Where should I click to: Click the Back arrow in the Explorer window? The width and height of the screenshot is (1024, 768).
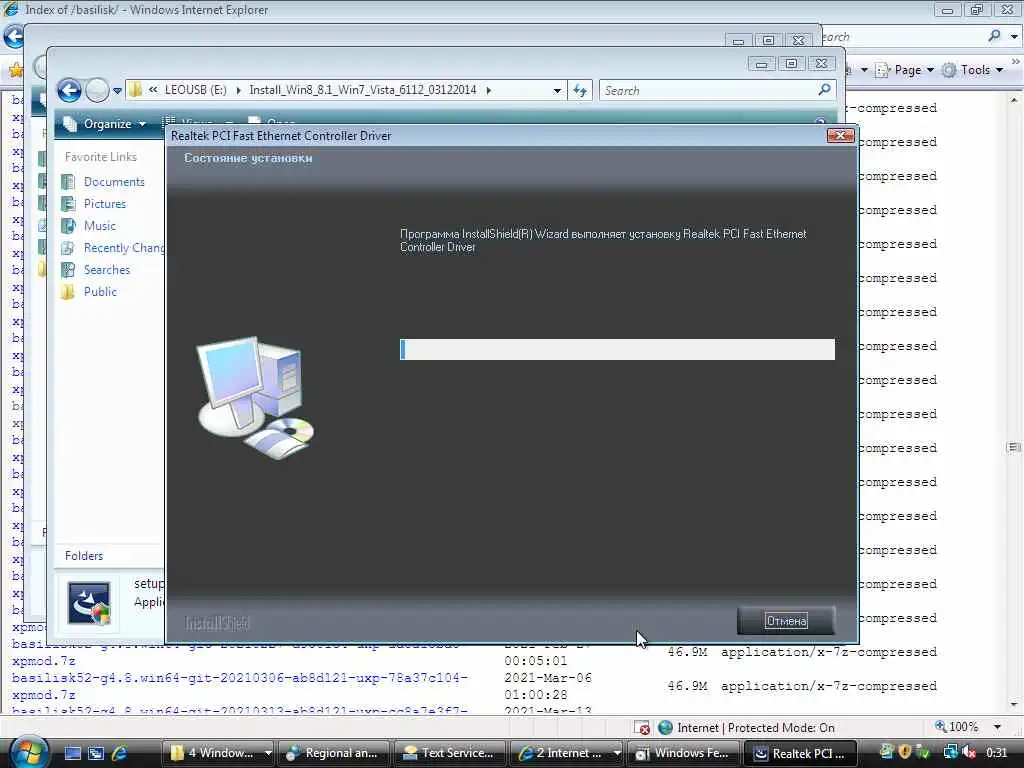coord(69,90)
